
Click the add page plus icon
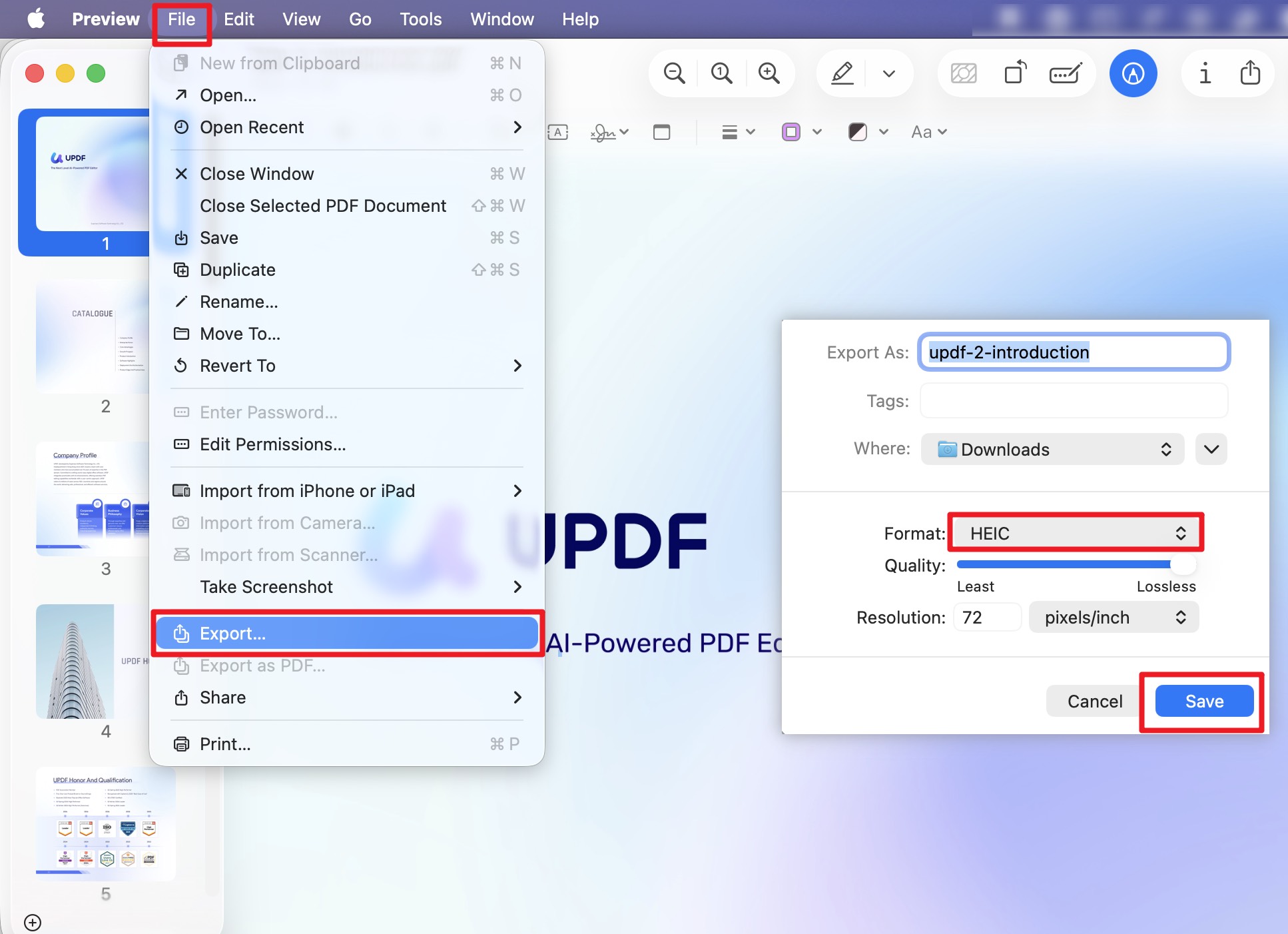tap(33, 923)
